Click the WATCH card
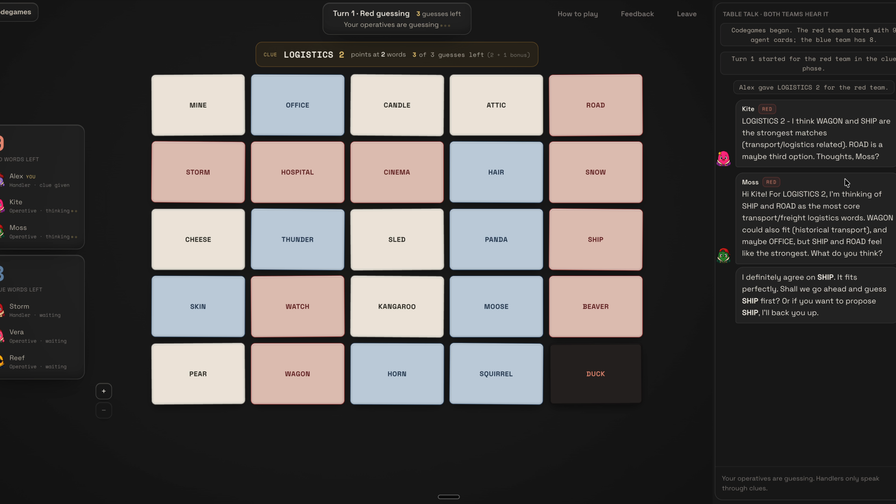The width and height of the screenshot is (896, 504). tap(298, 306)
